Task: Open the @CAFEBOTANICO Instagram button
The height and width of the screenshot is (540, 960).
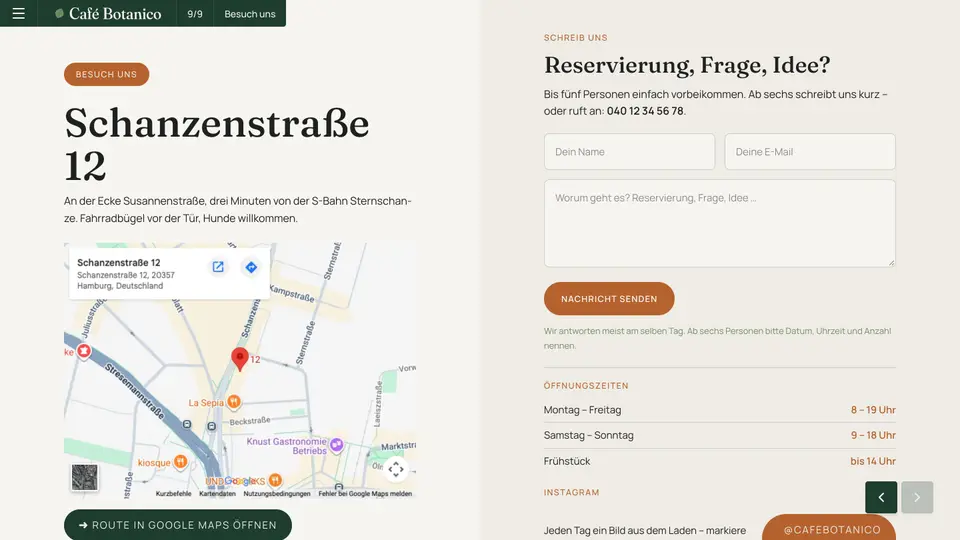Action: (829, 528)
